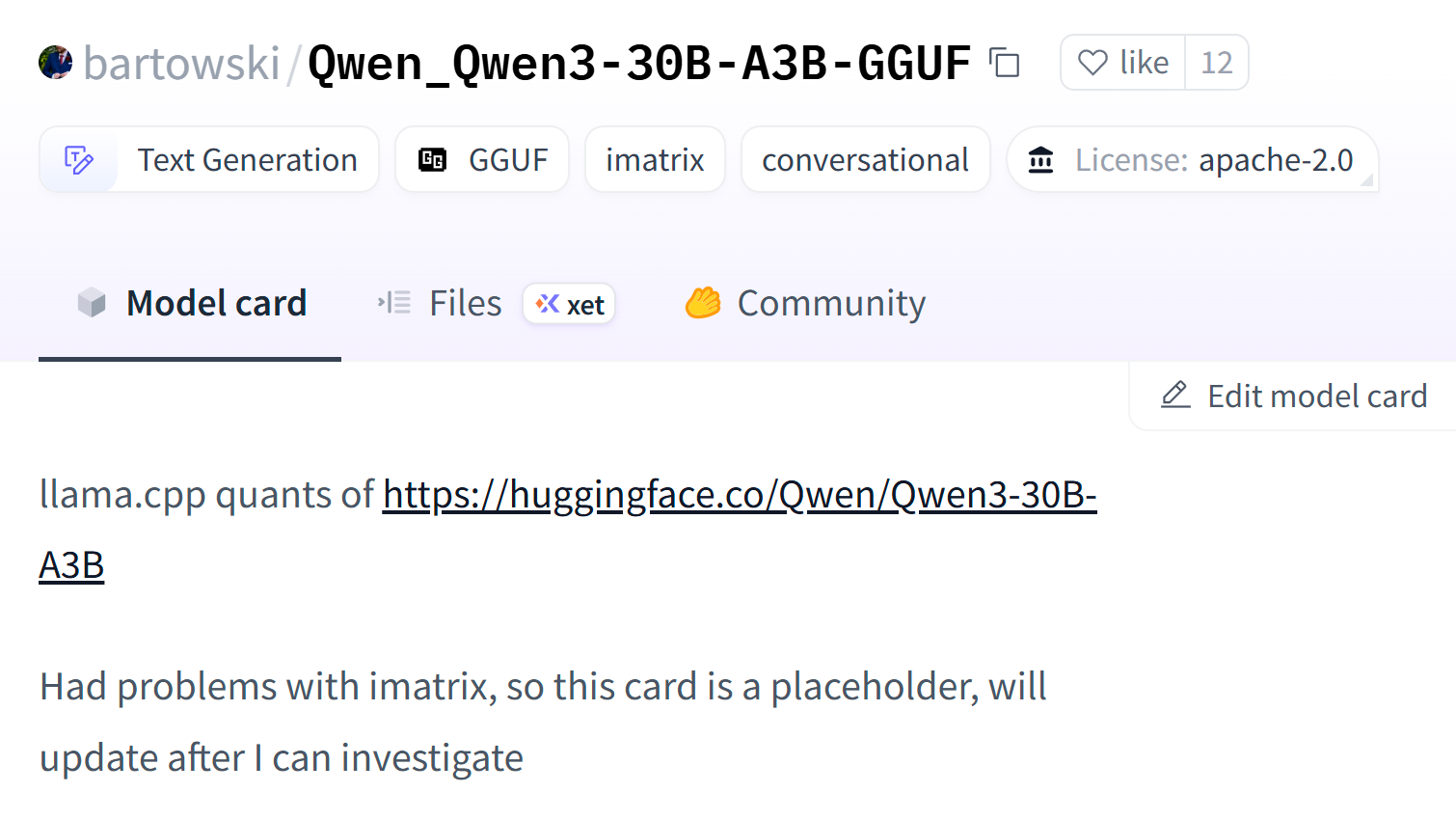The height and width of the screenshot is (820, 1456).
Task: Click the Model card cube icon
Action: 92,303
